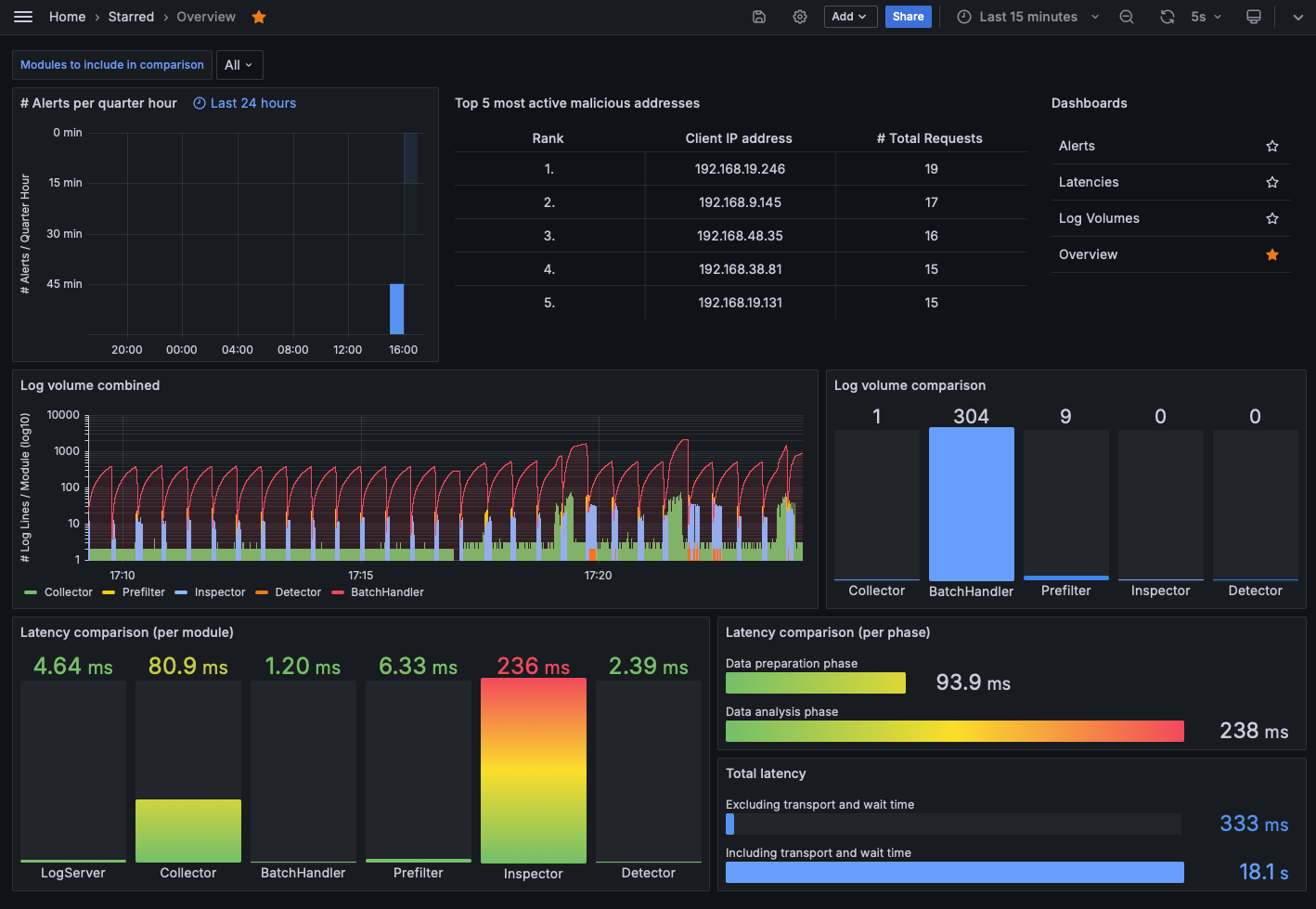Unstar the dashboard via orange header star
The image size is (1316, 909).
[x=259, y=17]
